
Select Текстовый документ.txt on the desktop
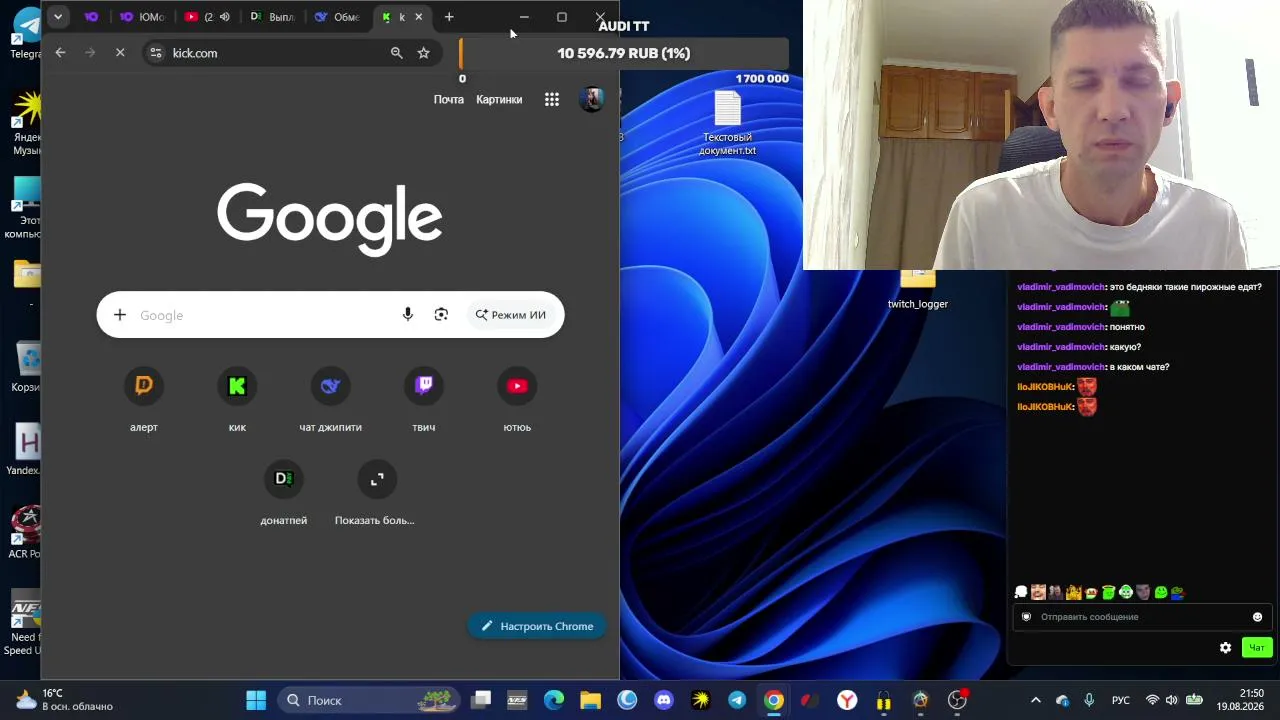[728, 124]
